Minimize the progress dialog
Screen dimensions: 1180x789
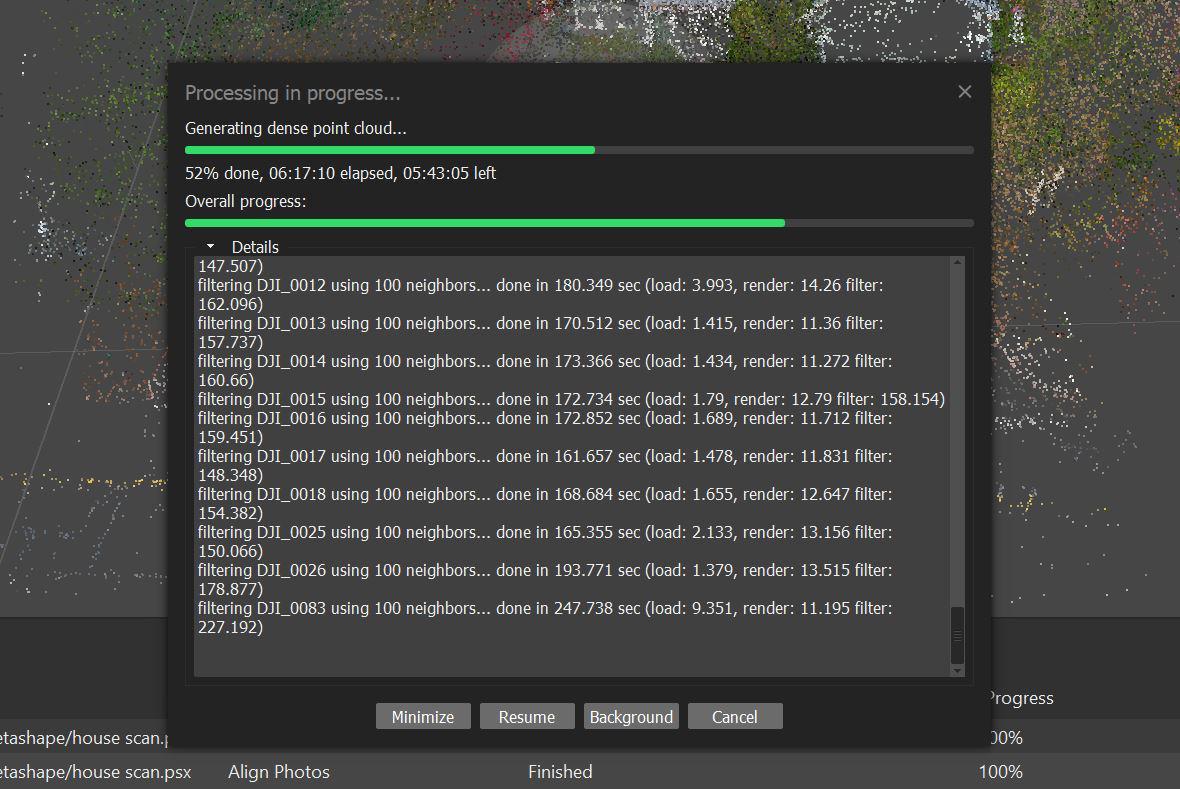click(422, 716)
